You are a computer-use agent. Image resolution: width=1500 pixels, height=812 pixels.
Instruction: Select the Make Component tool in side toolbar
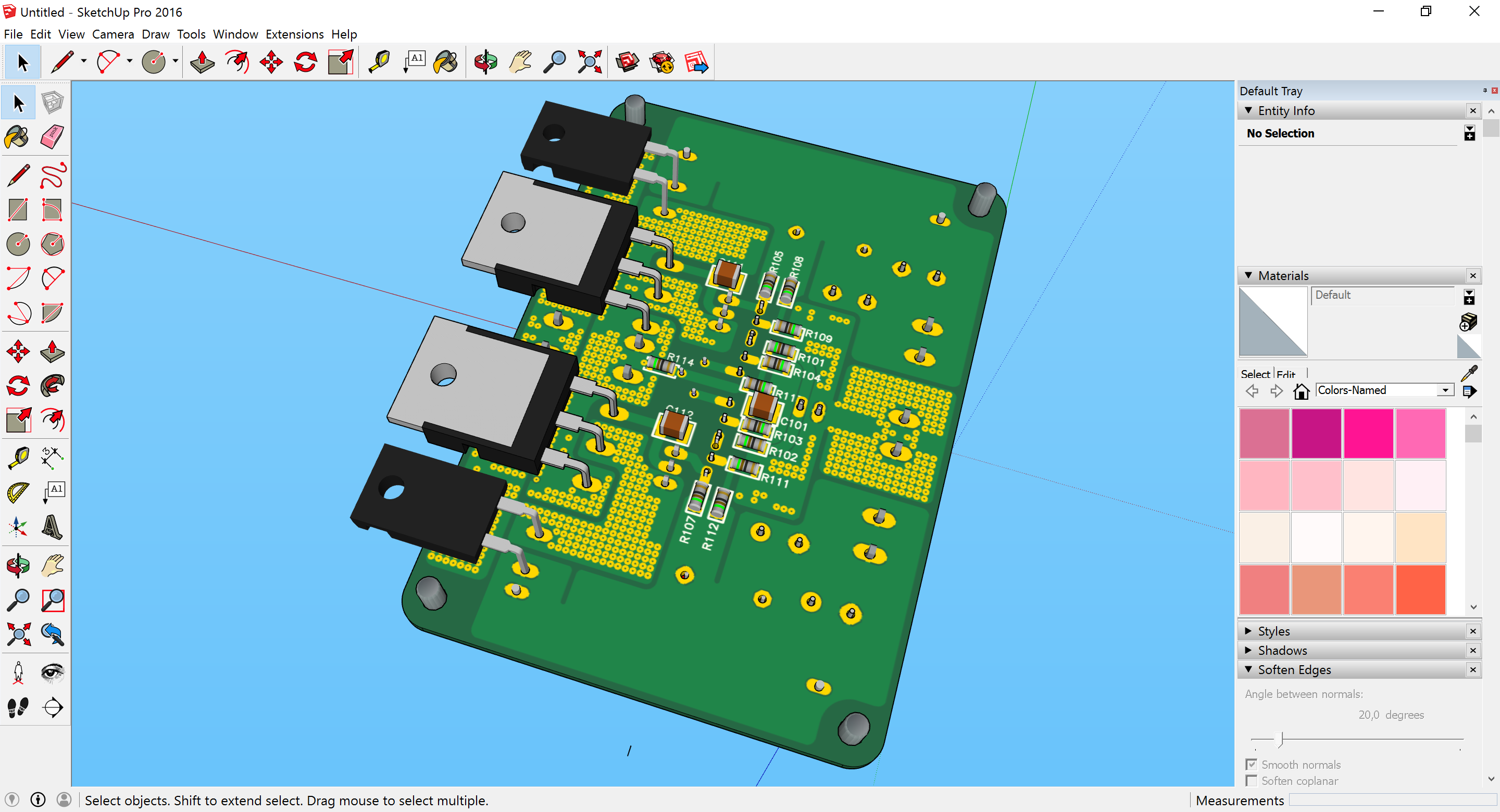[53, 103]
